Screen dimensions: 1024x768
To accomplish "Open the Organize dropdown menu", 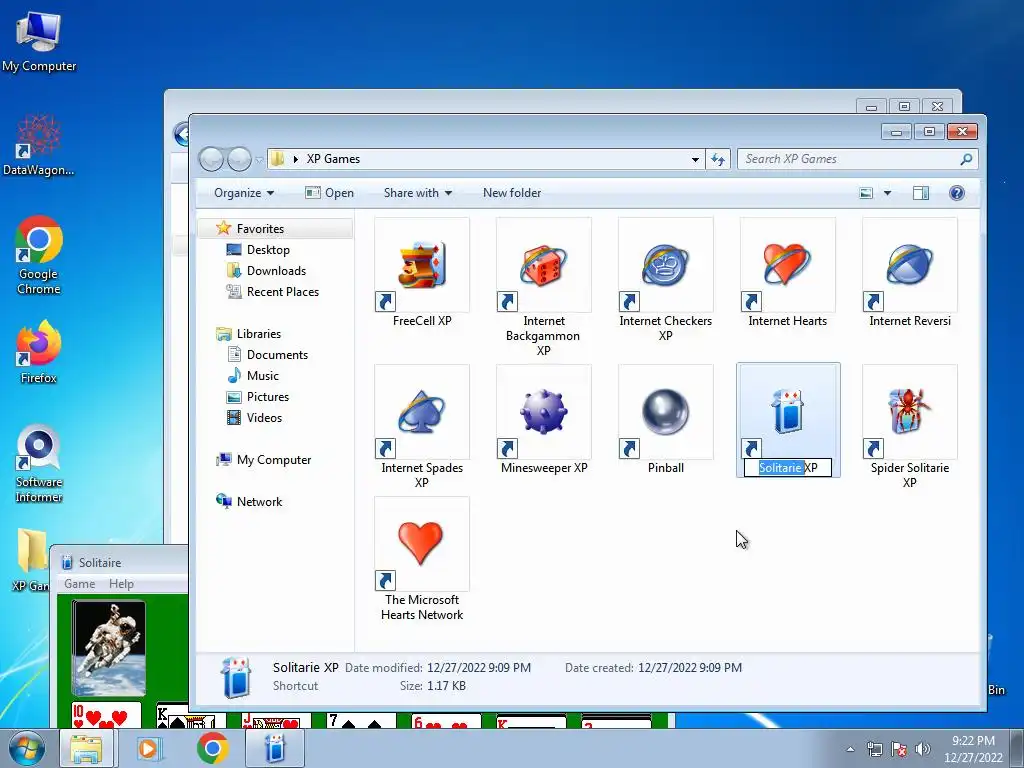I will click(x=244, y=193).
